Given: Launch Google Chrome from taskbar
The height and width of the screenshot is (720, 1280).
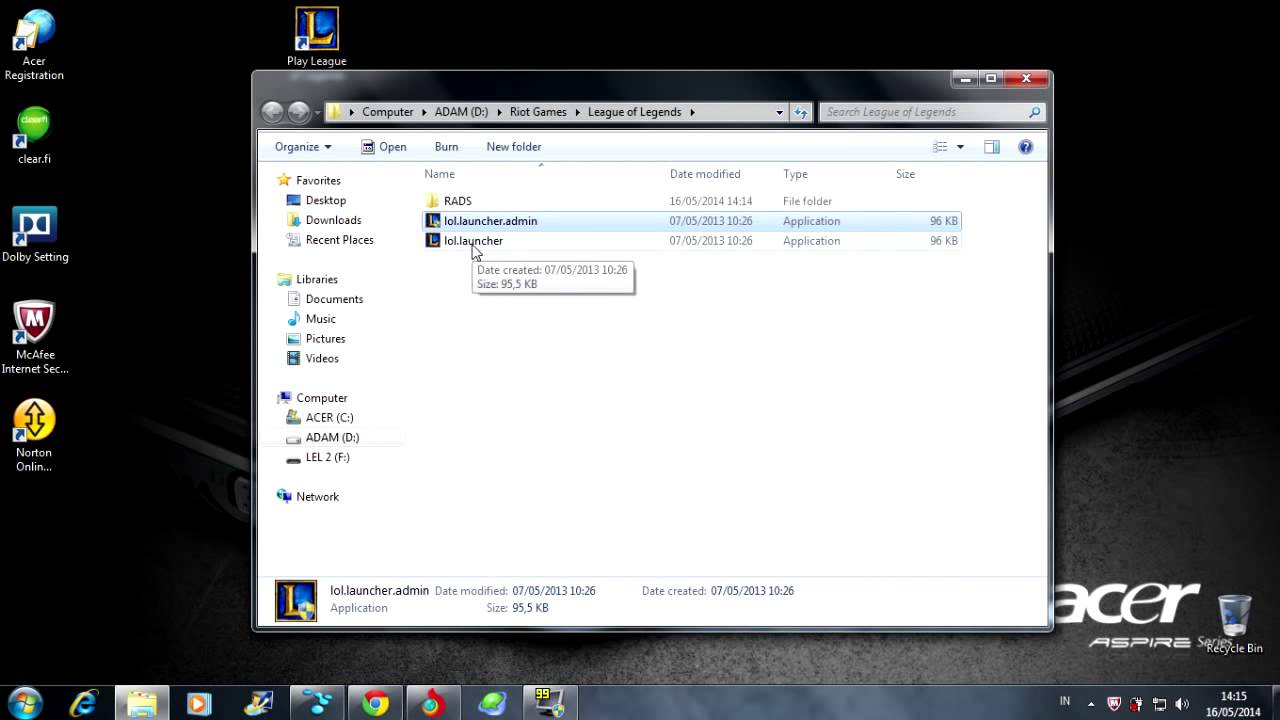Looking at the screenshot, I should (376, 704).
